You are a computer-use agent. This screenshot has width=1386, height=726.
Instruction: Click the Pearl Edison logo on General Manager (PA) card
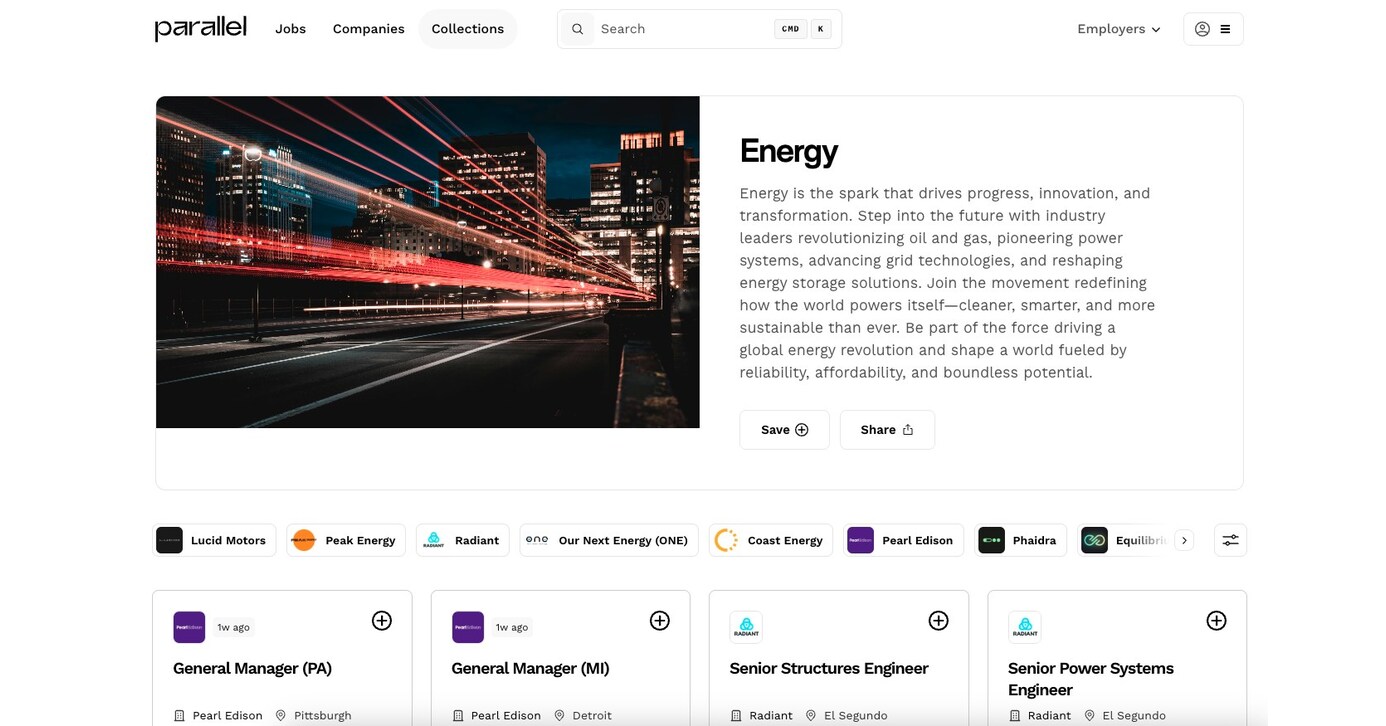tap(189, 627)
